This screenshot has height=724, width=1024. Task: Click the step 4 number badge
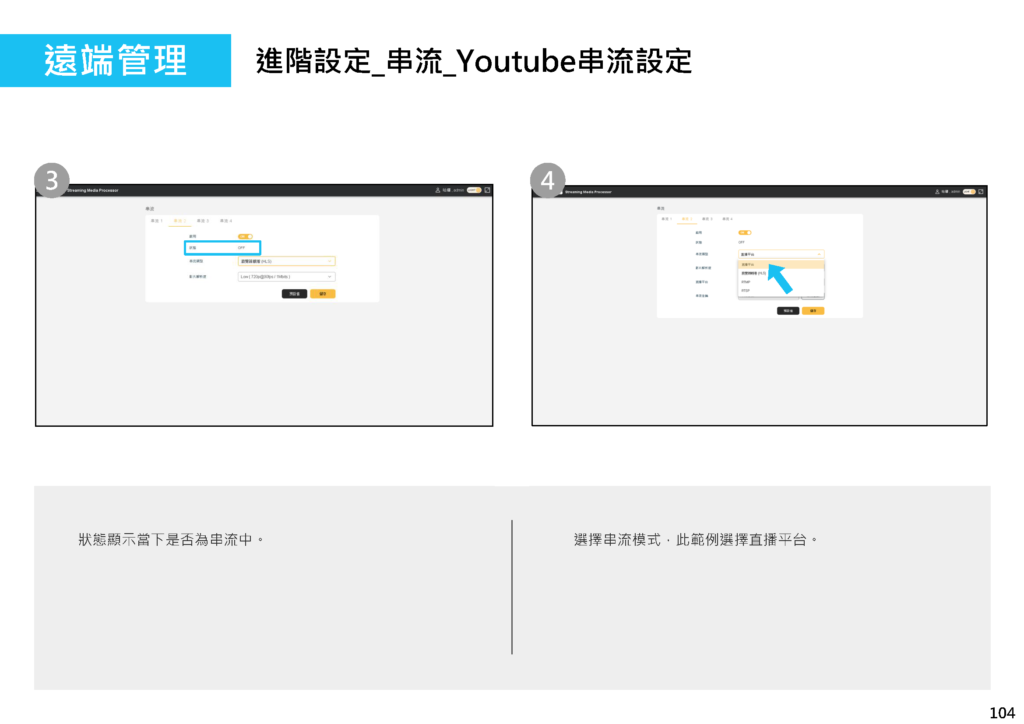pos(548,180)
